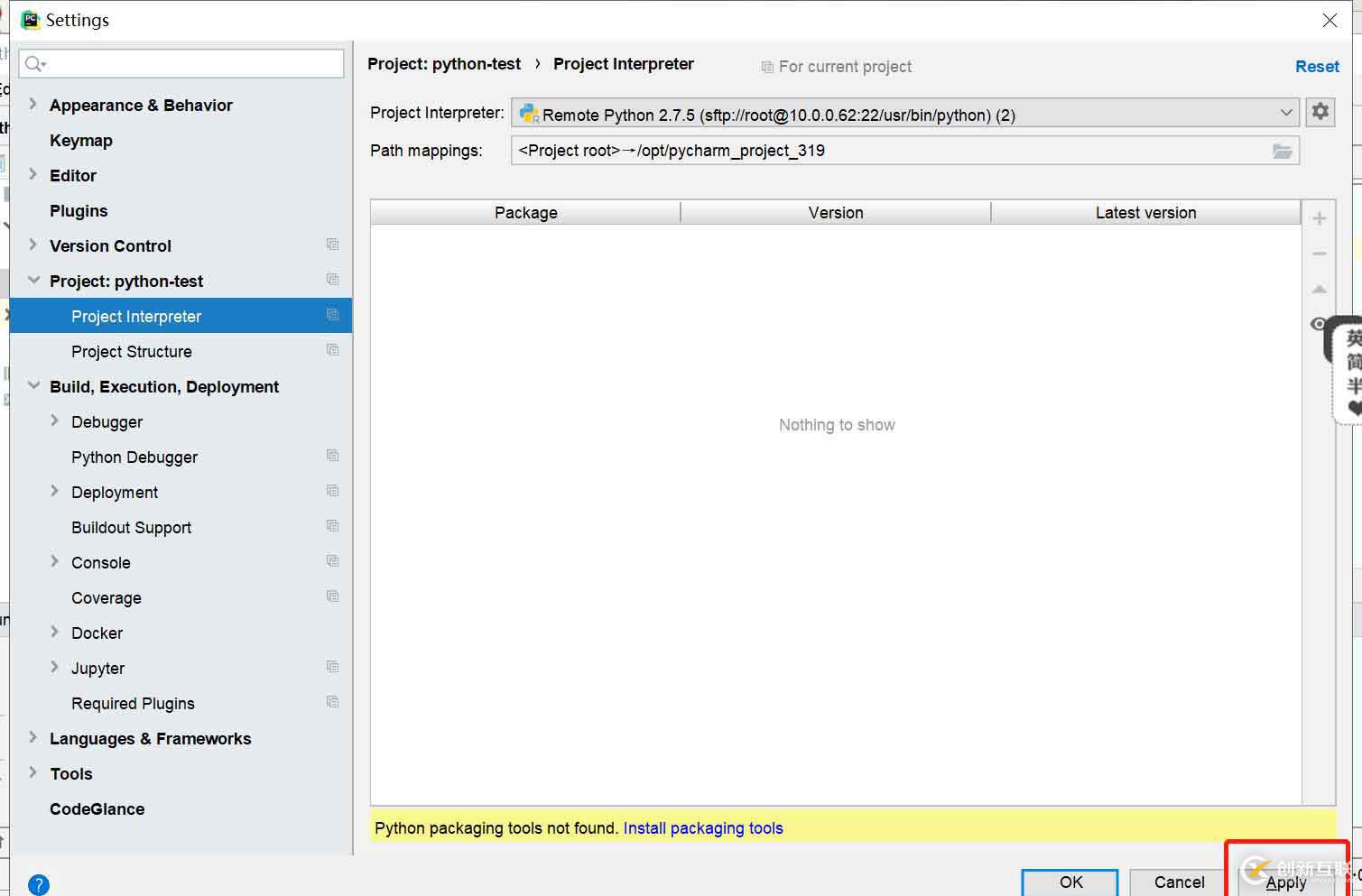This screenshot has height=896, width=1362.
Task: Expand the Editor section
Action: (x=33, y=174)
